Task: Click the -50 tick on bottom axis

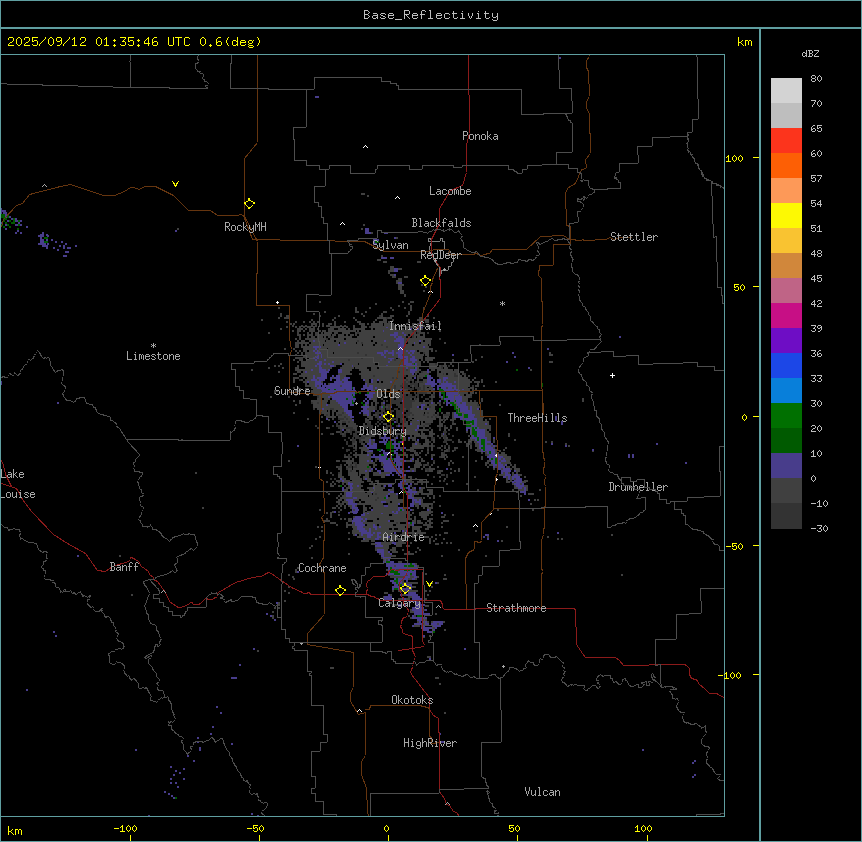Action: pyautogui.click(x=255, y=829)
